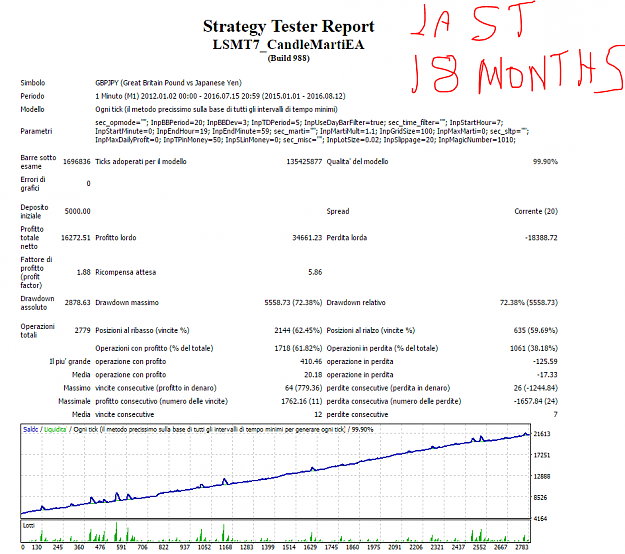
Task: Click the 4164 axis label on chart
Action: coord(540,519)
